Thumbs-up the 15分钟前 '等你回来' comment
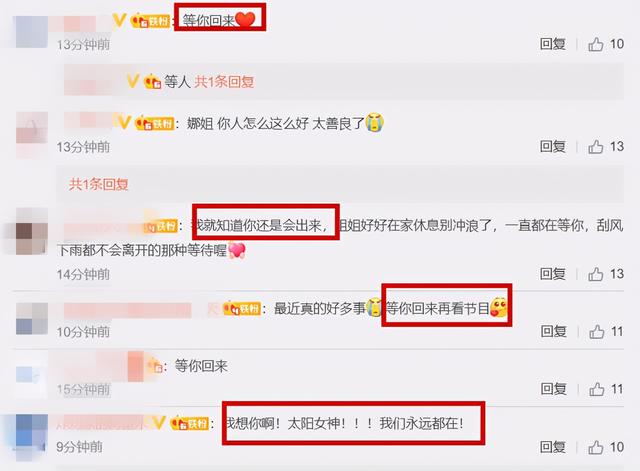 597,389
